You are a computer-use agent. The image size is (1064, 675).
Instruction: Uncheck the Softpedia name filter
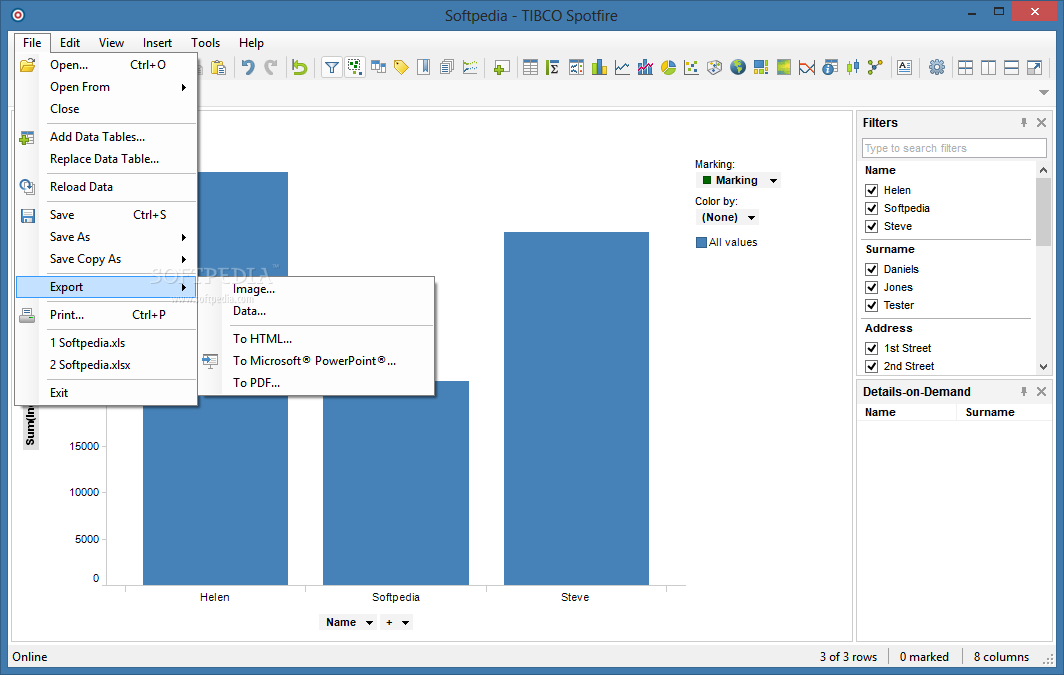pyautogui.click(x=872, y=208)
